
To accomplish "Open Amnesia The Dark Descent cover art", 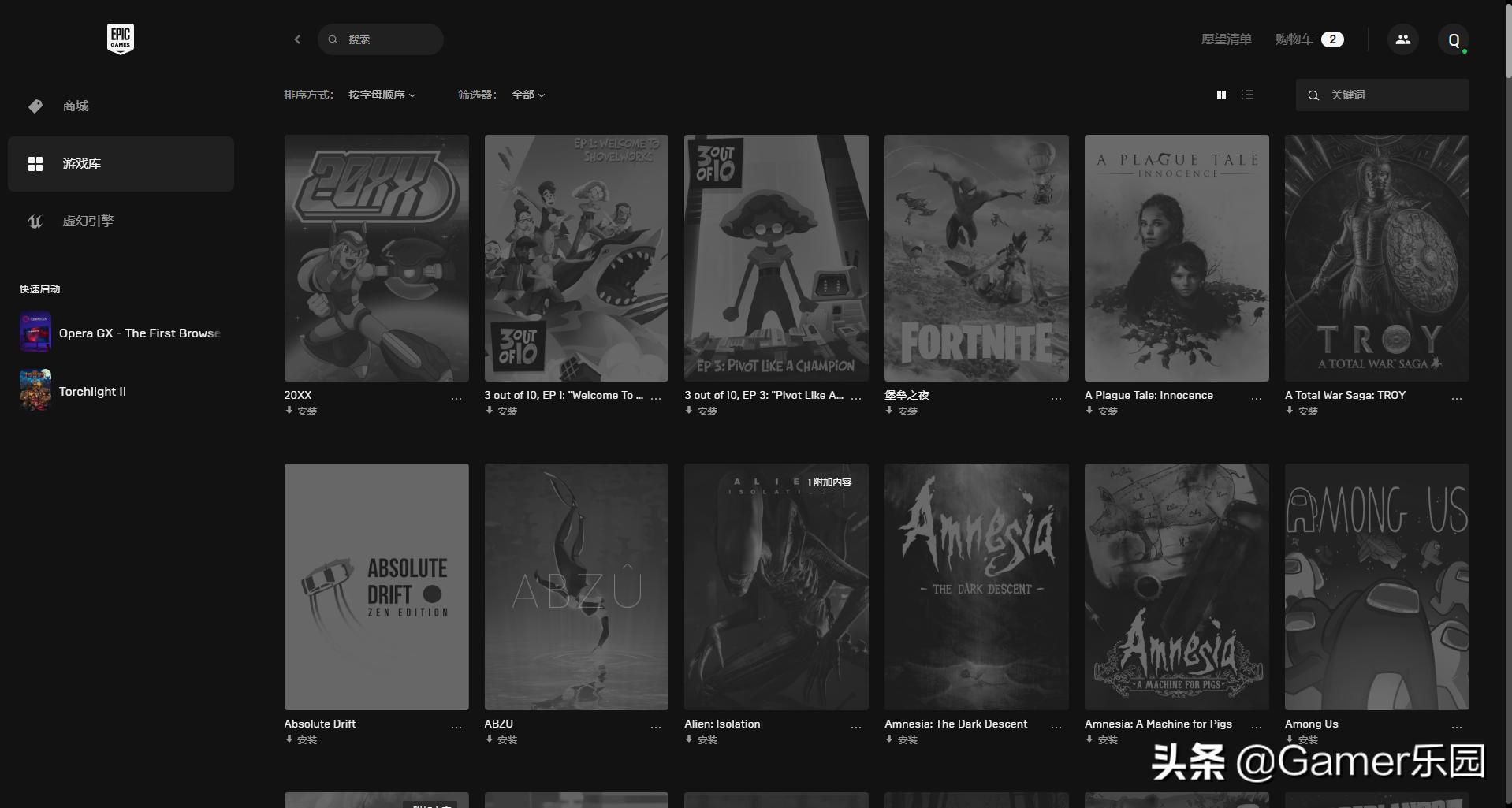I will click(977, 586).
